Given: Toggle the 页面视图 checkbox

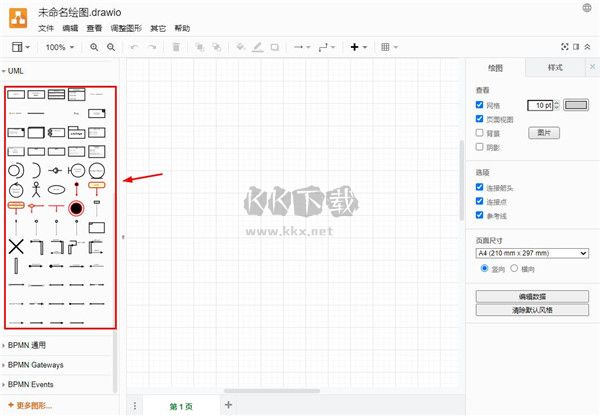Looking at the screenshot, I should [479, 119].
